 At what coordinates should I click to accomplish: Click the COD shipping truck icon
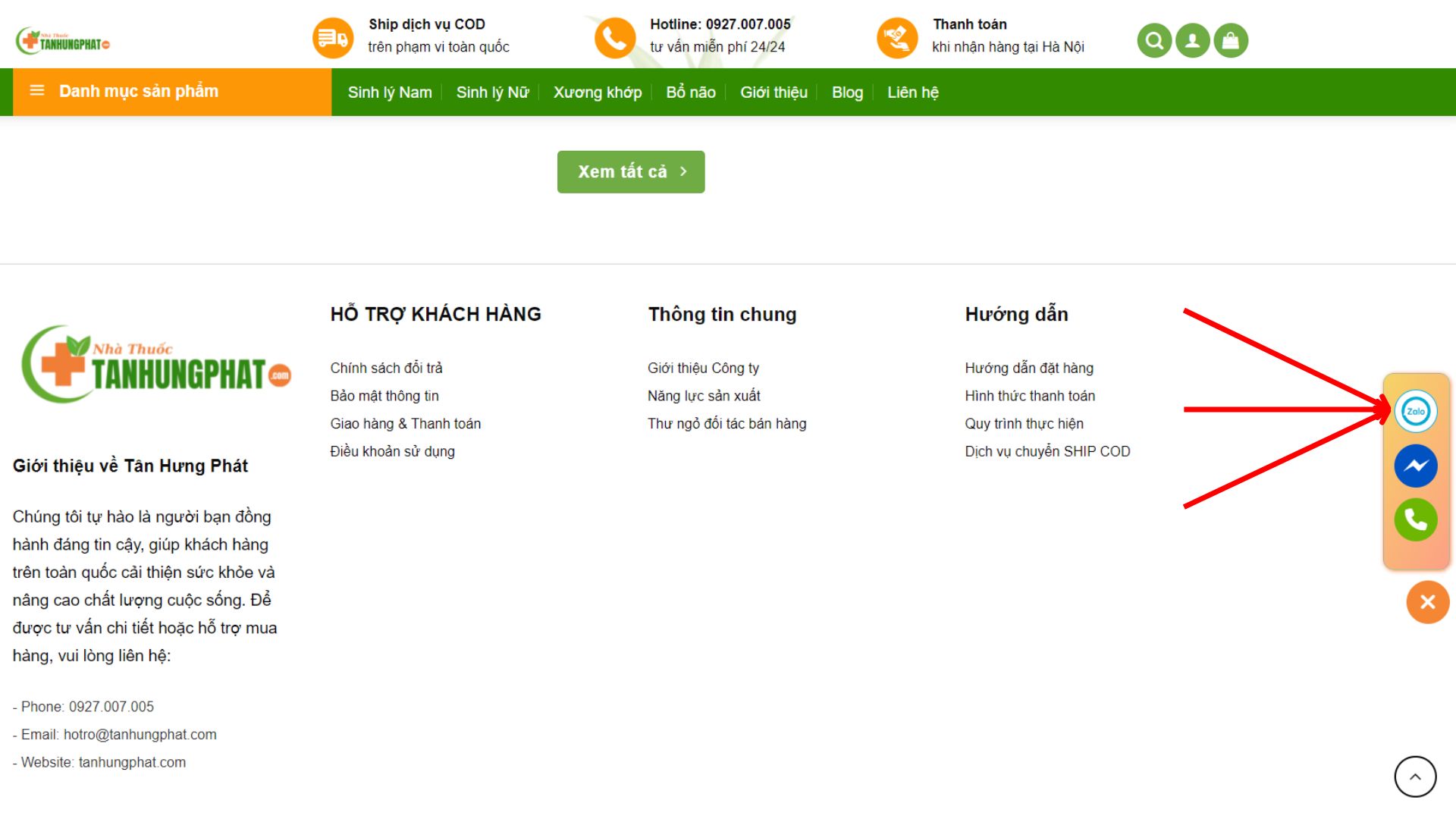point(333,38)
